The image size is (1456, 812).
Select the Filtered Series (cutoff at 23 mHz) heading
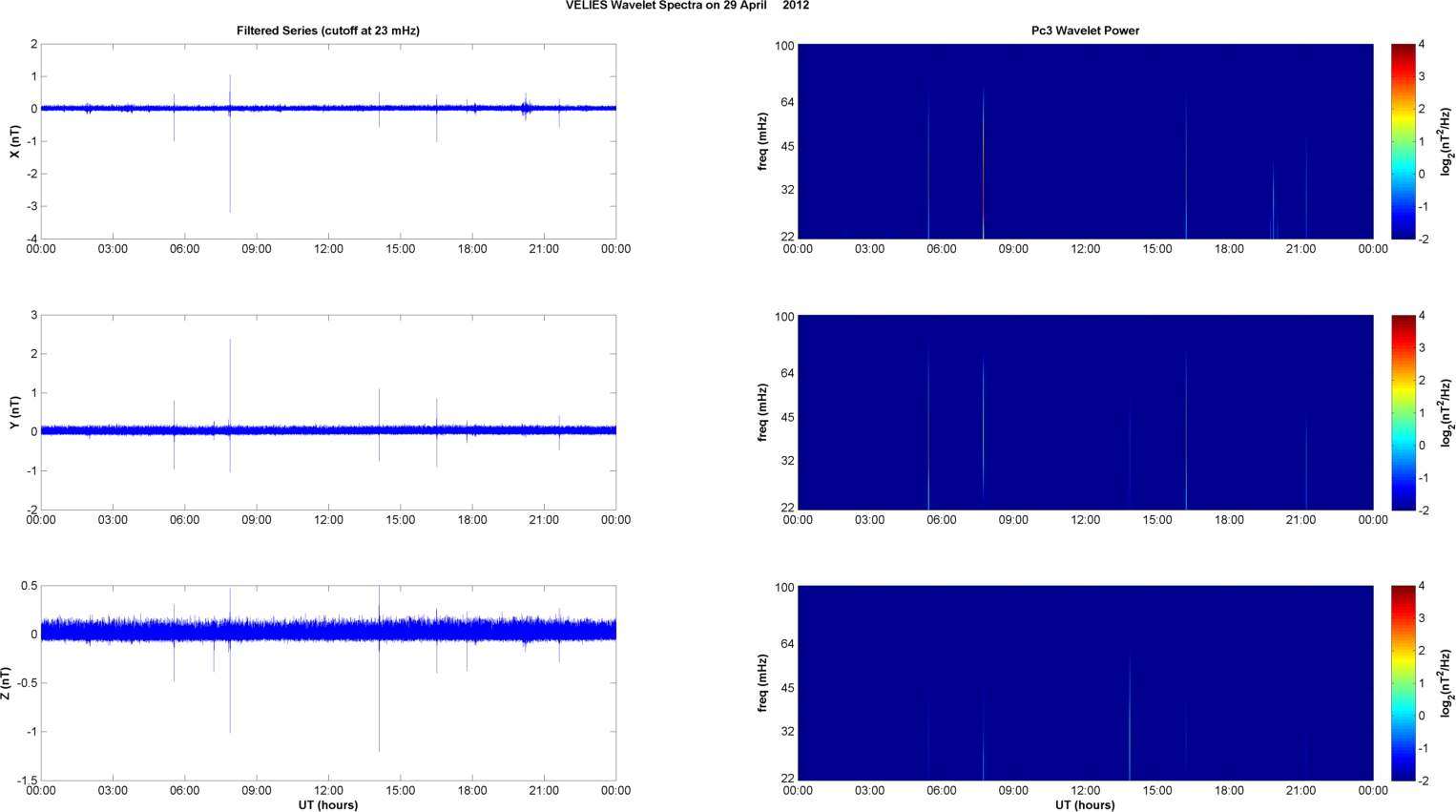328,31
